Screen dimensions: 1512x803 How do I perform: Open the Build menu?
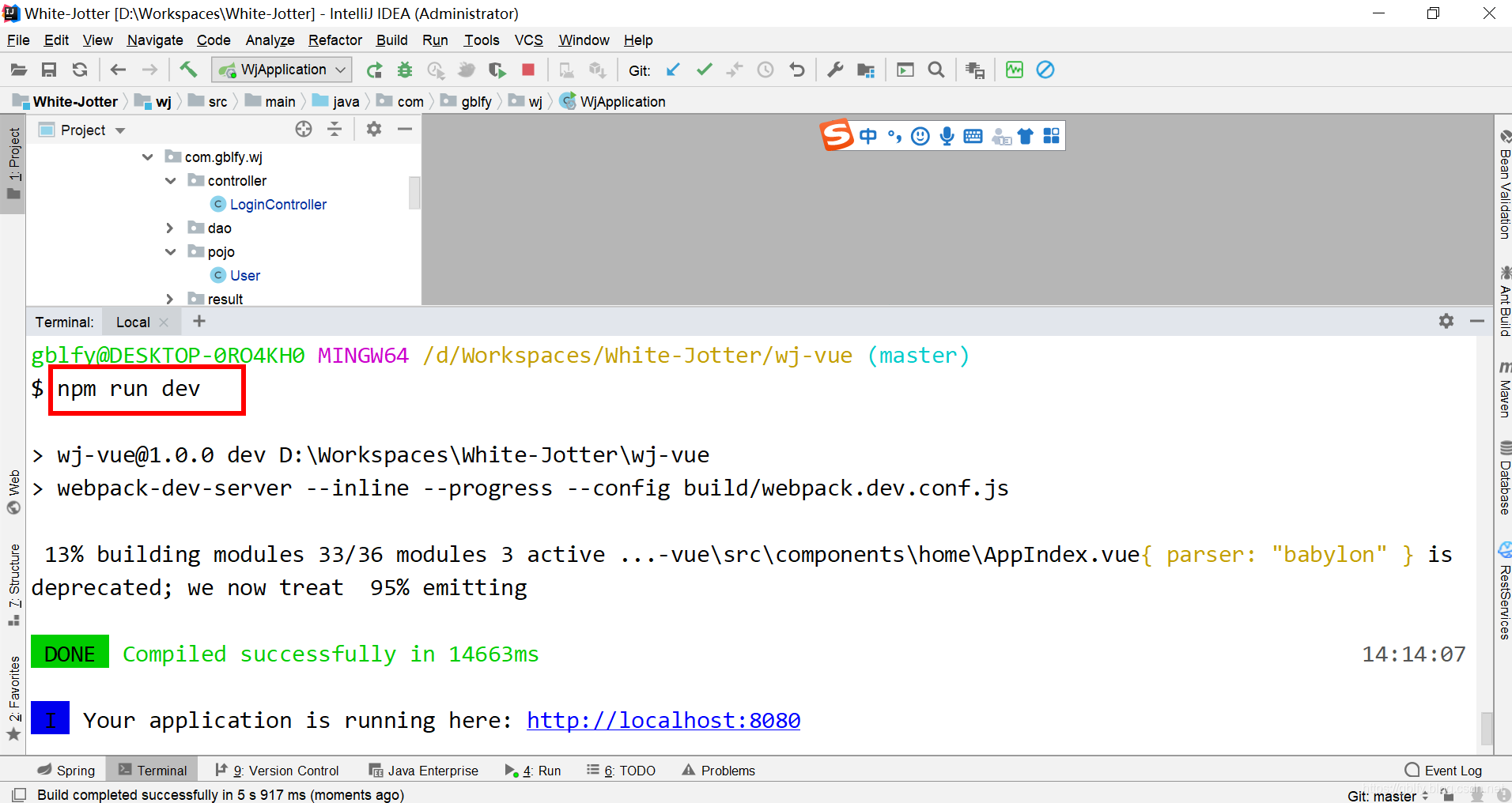pyautogui.click(x=391, y=40)
